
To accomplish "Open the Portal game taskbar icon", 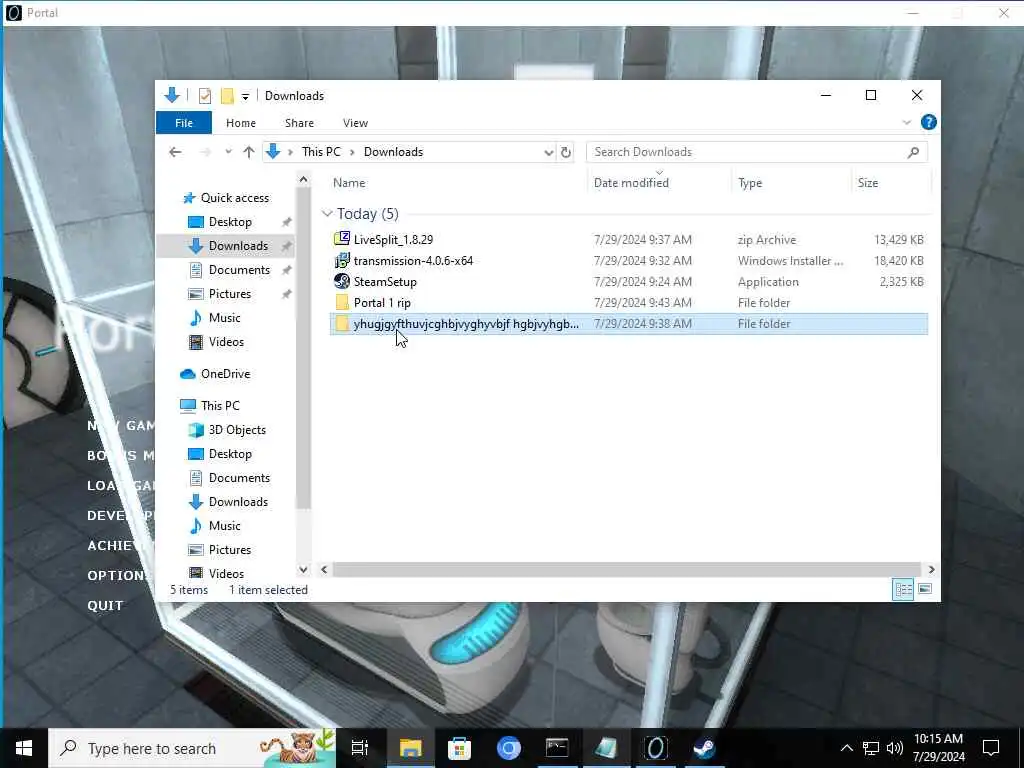I will pos(655,748).
